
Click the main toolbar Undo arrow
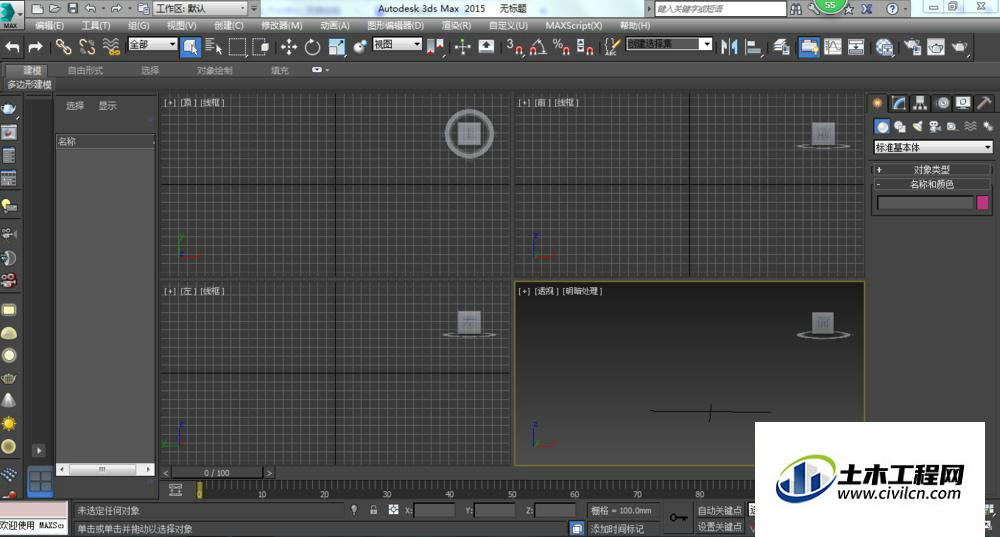pos(13,47)
